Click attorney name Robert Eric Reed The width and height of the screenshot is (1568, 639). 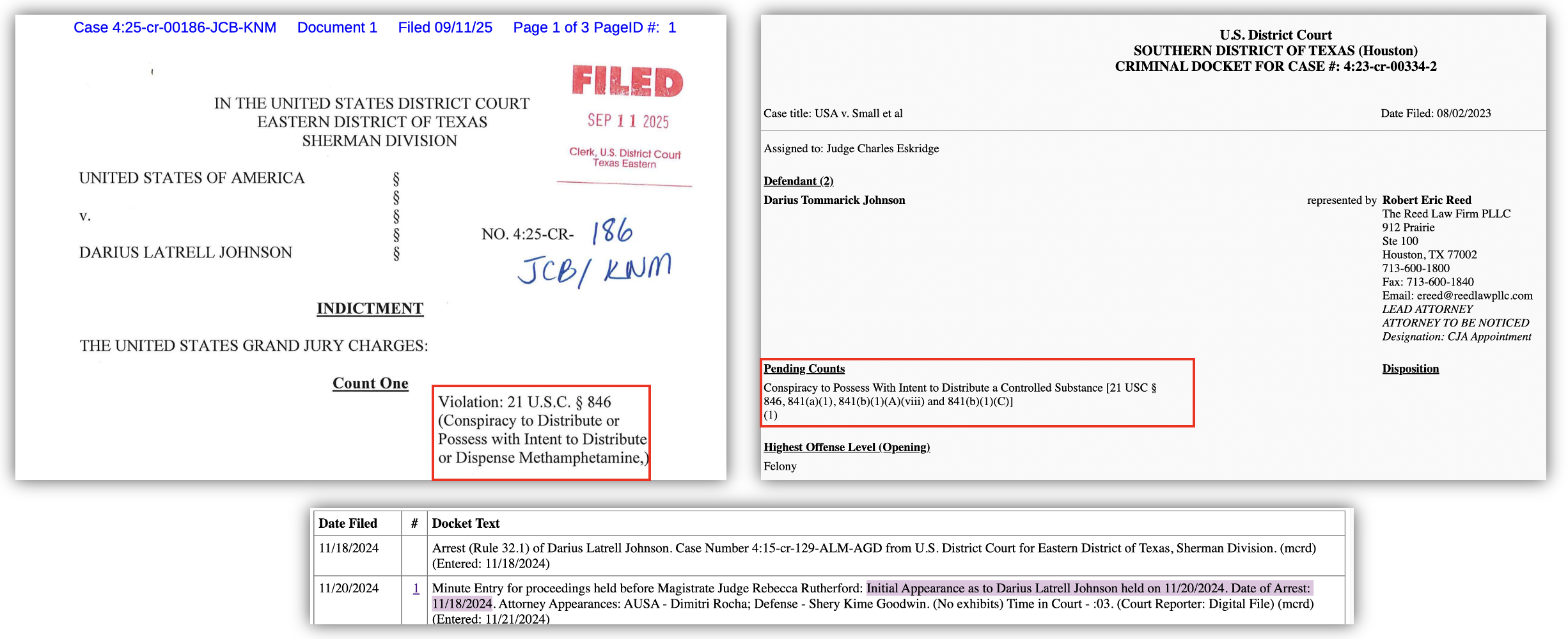click(x=1426, y=200)
